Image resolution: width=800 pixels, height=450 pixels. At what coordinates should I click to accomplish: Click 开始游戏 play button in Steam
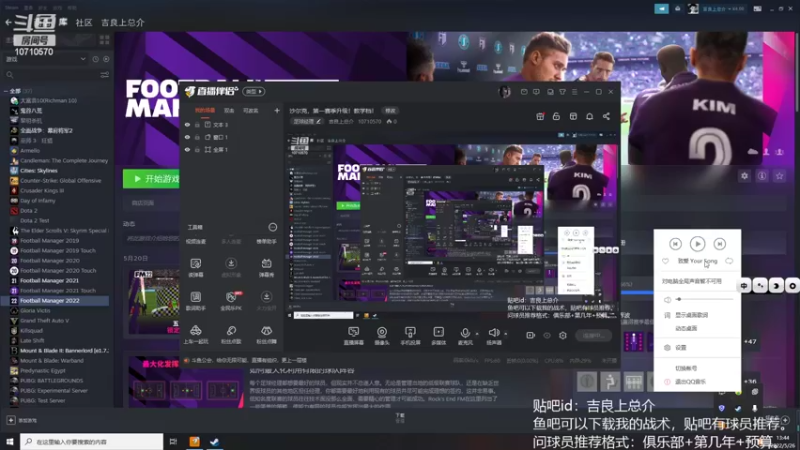coord(152,179)
